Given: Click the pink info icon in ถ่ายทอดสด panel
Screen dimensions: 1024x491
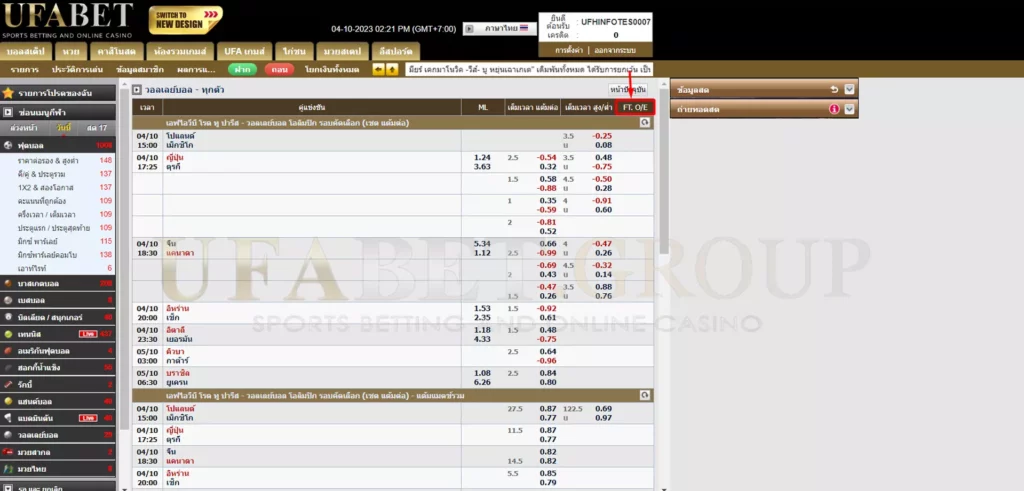Looking at the screenshot, I should tap(835, 108).
